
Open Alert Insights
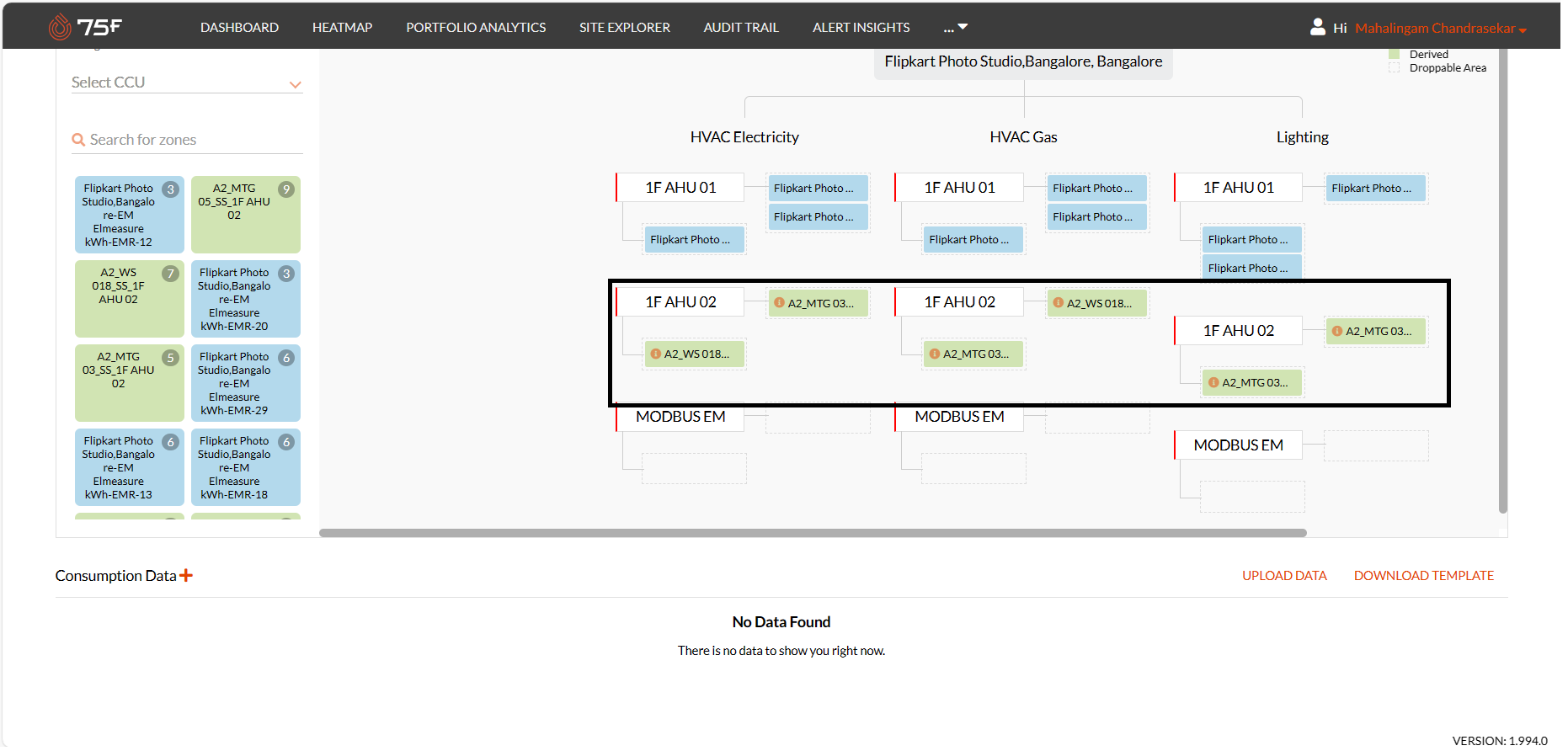click(x=861, y=28)
